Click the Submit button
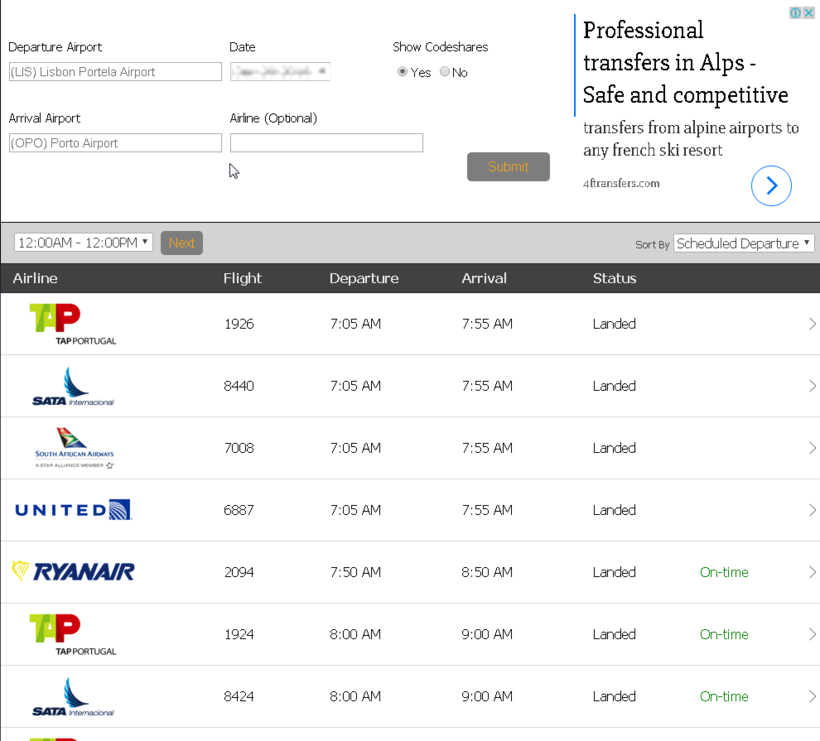The height and width of the screenshot is (741, 820). pos(508,167)
